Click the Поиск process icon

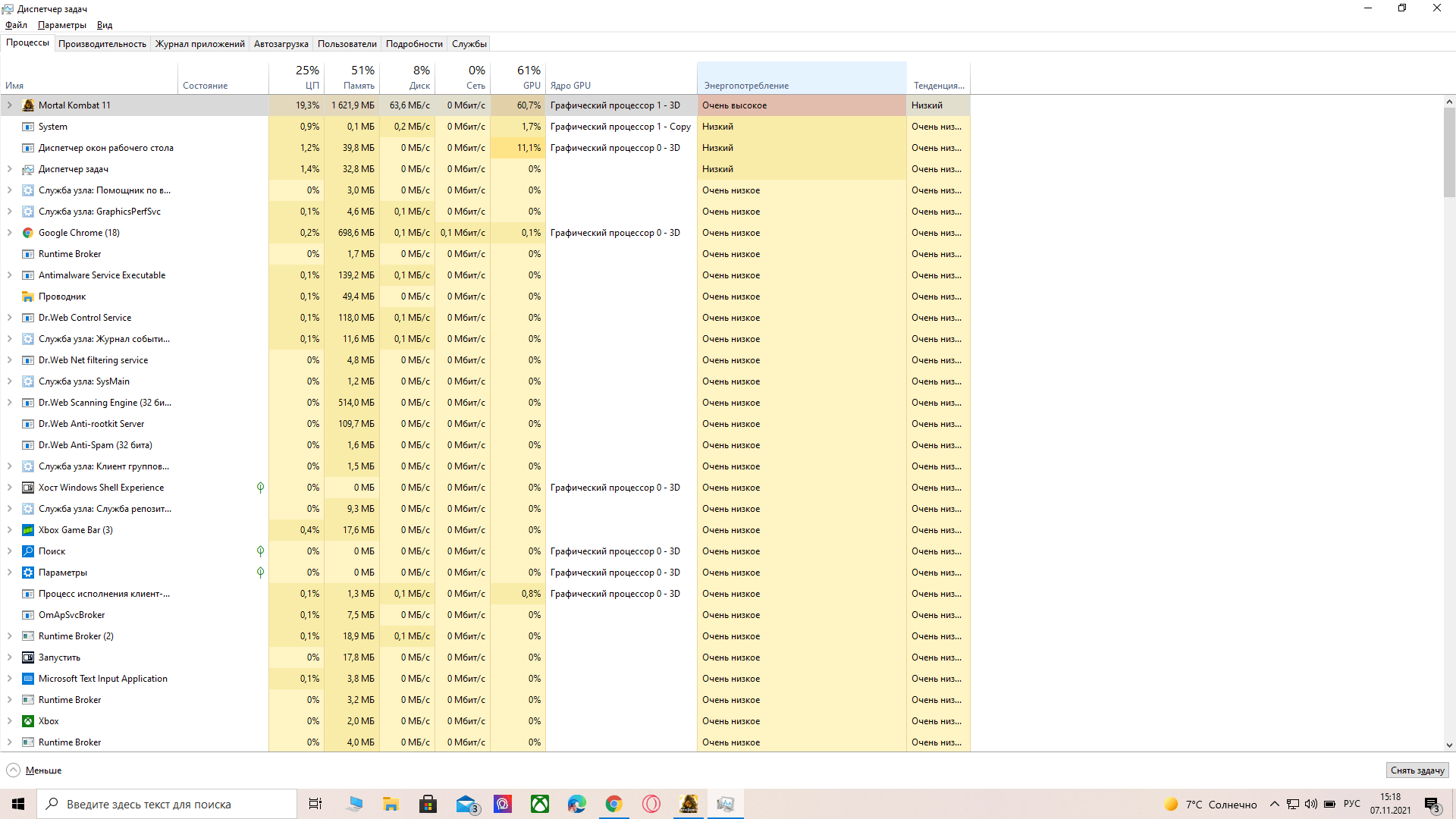pyautogui.click(x=28, y=551)
